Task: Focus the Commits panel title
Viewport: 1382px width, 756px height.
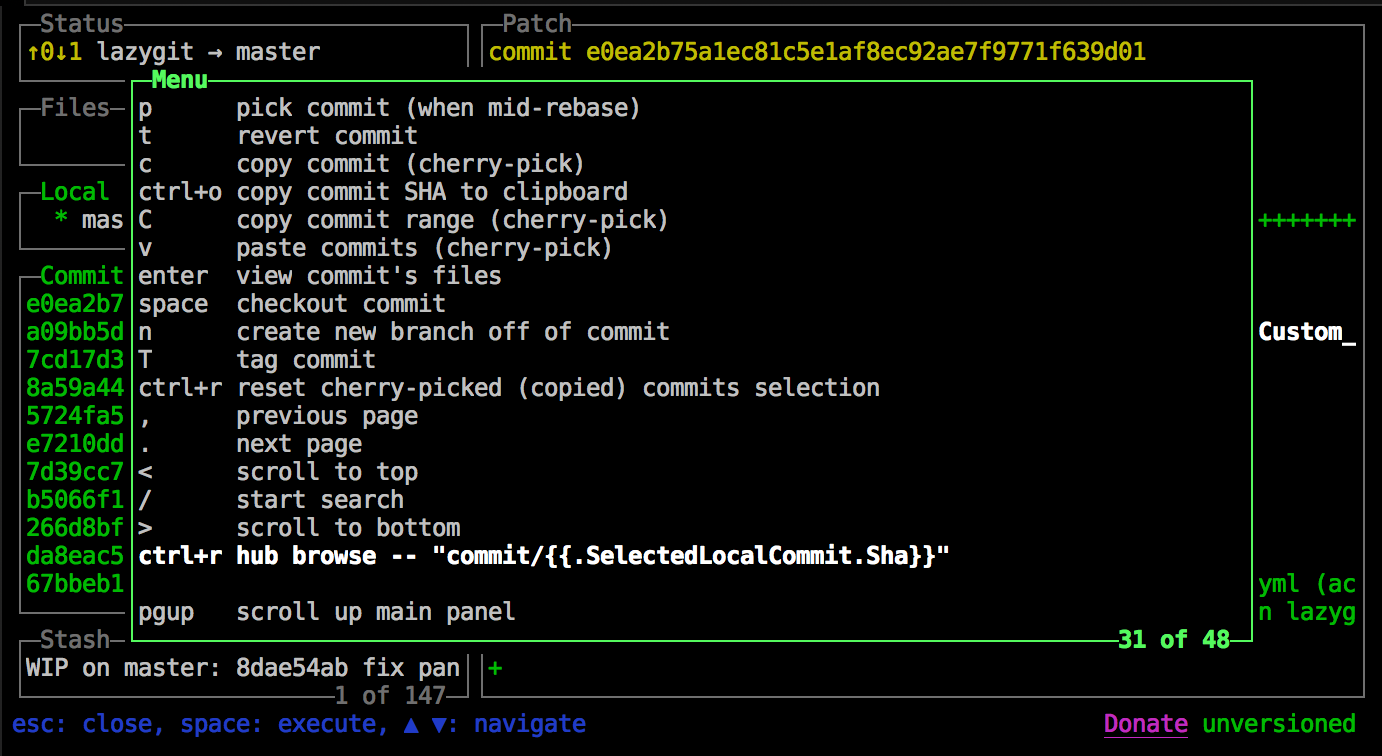Action: [x=82, y=275]
